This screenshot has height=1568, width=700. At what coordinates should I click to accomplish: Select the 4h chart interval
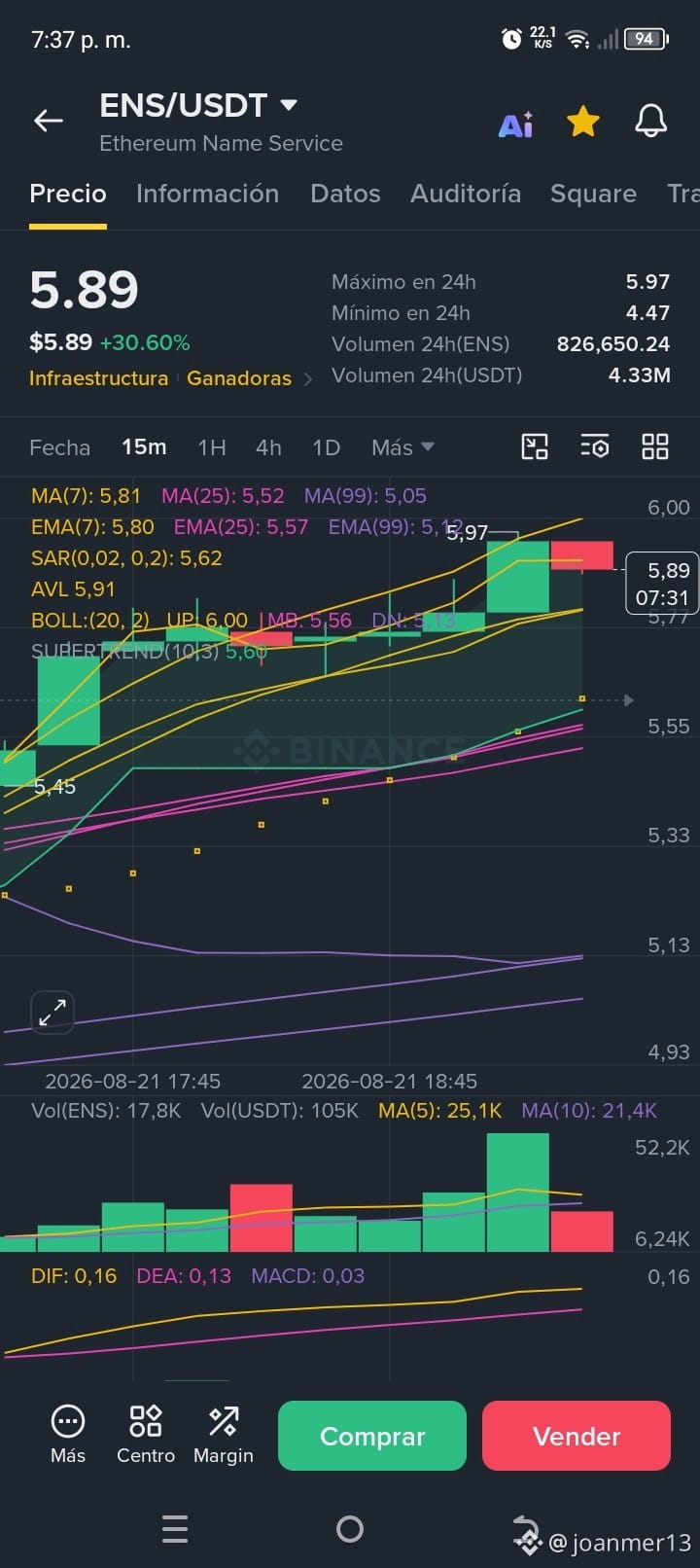tap(268, 447)
